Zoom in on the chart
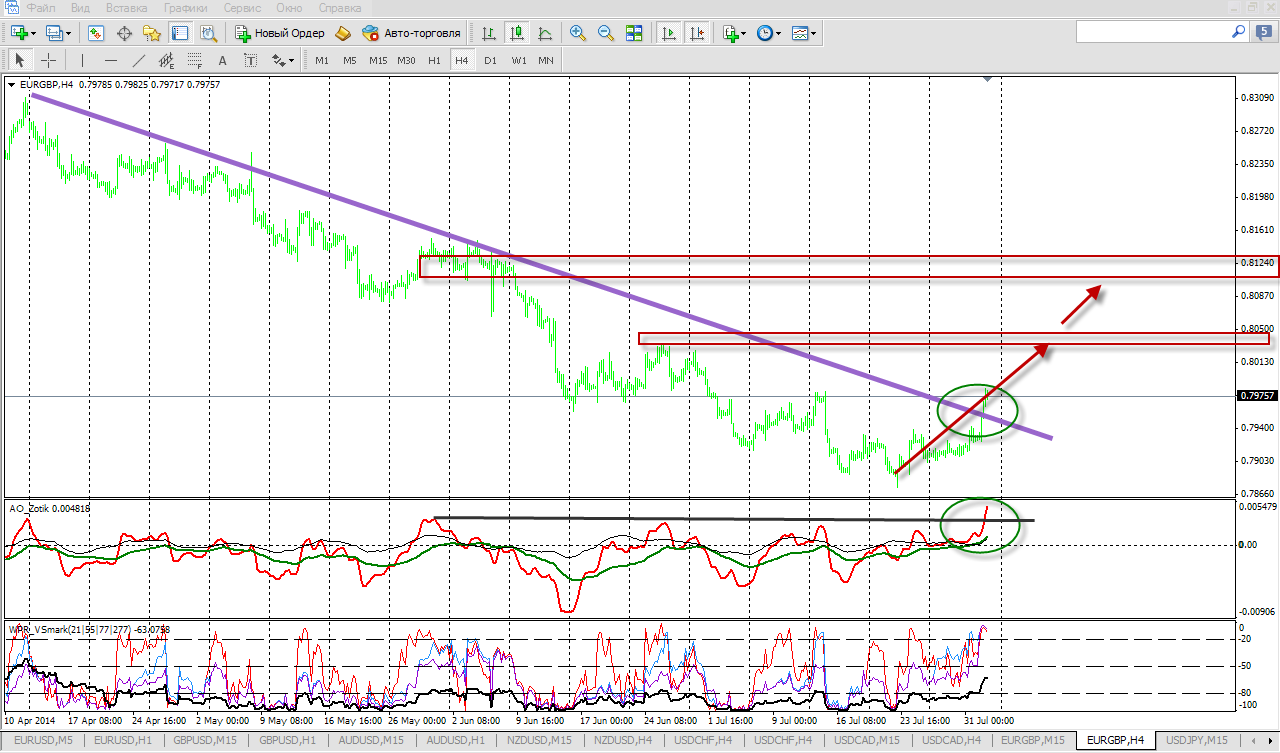1280x753 pixels. [577, 33]
